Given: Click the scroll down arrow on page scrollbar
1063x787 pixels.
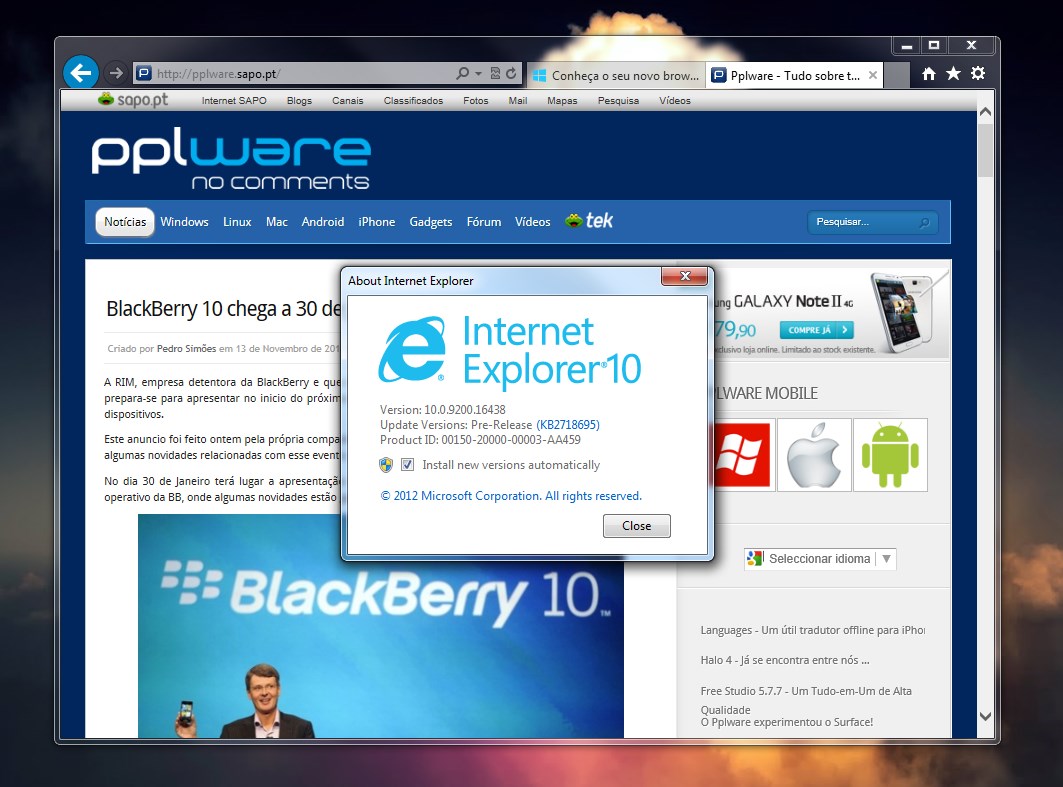Looking at the screenshot, I should point(985,716).
